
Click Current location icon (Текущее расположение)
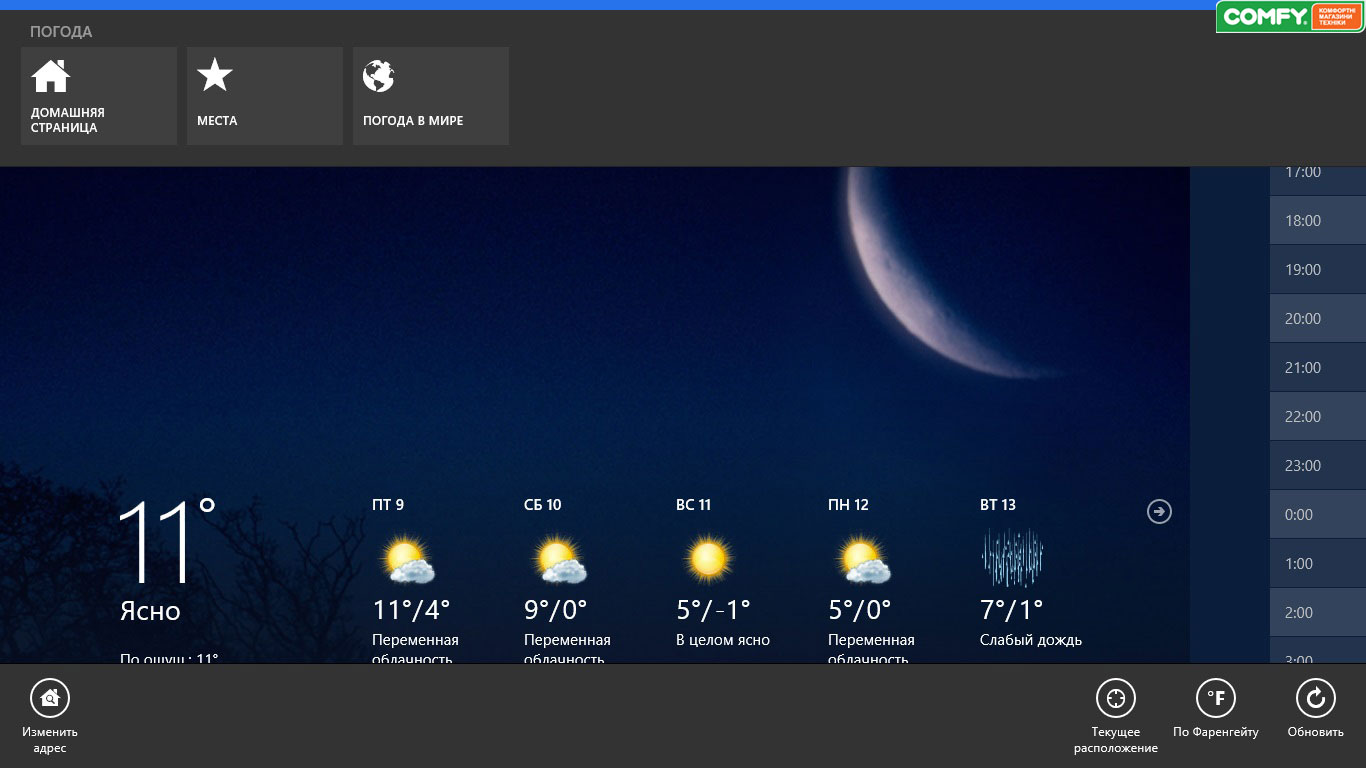pyautogui.click(x=1116, y=697)
